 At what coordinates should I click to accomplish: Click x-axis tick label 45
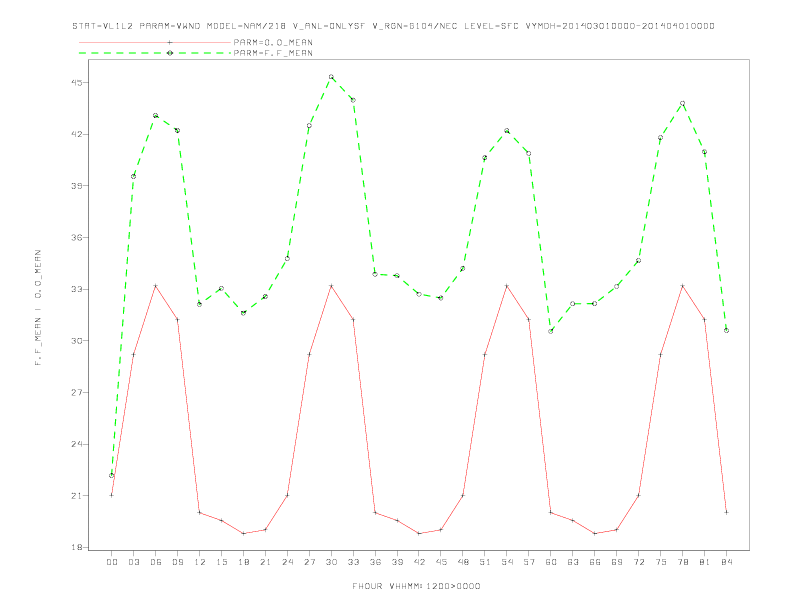coord(441,562)
